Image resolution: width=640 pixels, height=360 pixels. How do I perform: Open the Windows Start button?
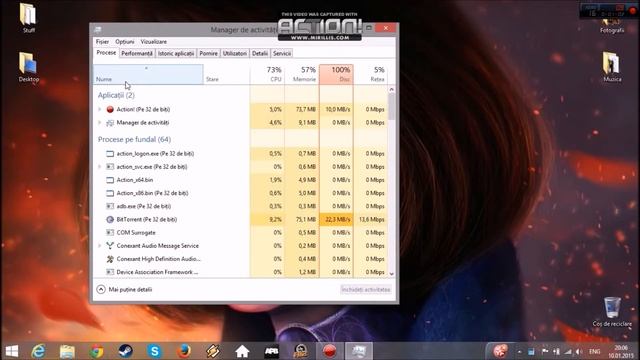12,351
